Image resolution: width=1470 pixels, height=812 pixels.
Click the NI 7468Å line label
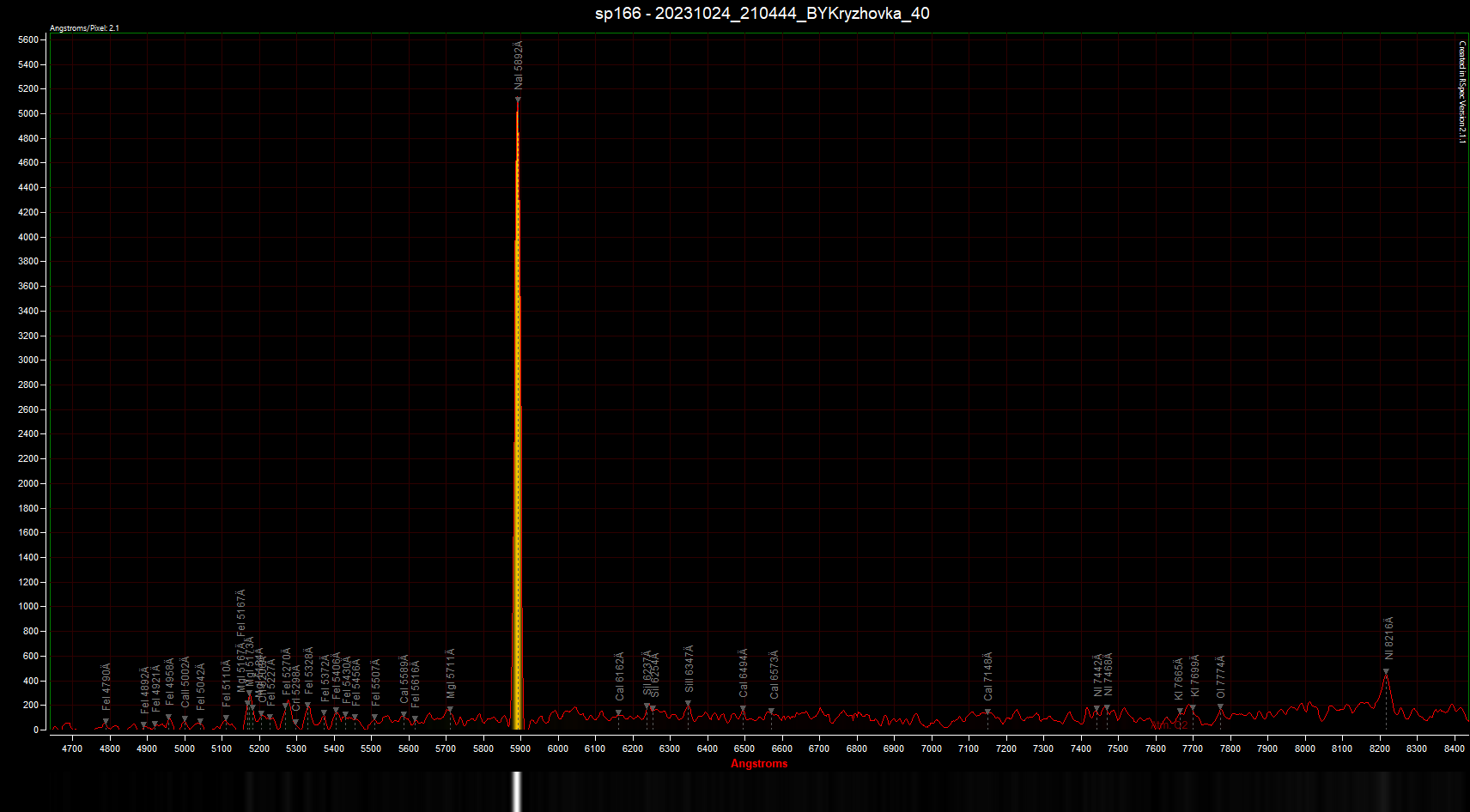pyautogui.click(x=1109, y=675)
